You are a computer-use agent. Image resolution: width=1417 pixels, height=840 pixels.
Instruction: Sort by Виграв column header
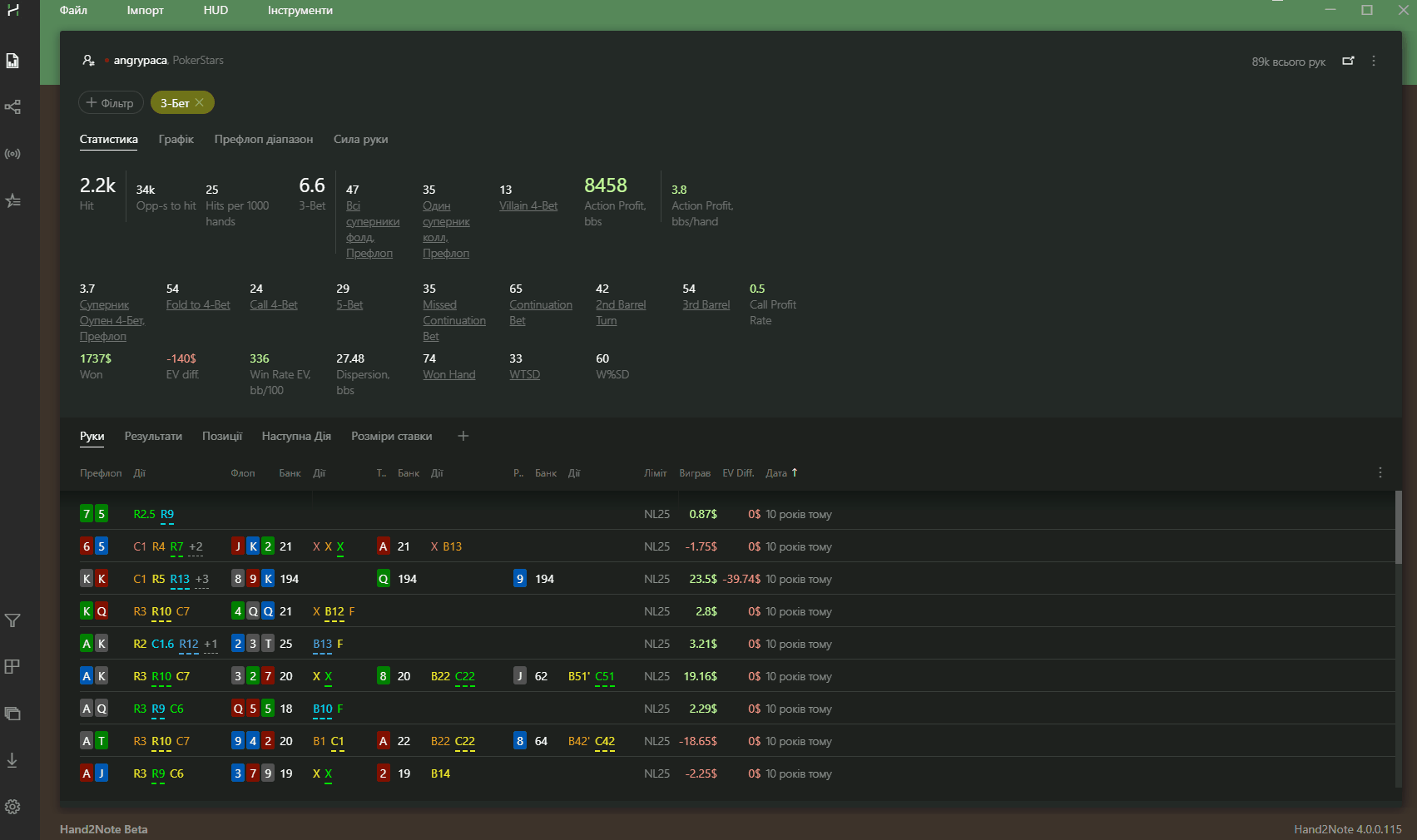695,472
